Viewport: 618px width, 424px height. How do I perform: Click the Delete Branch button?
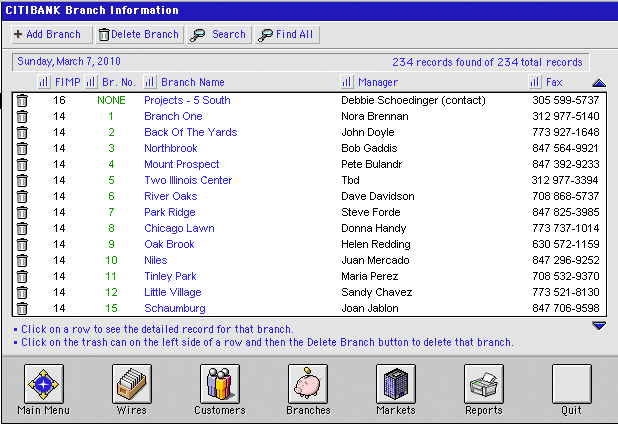pos(139,35)
